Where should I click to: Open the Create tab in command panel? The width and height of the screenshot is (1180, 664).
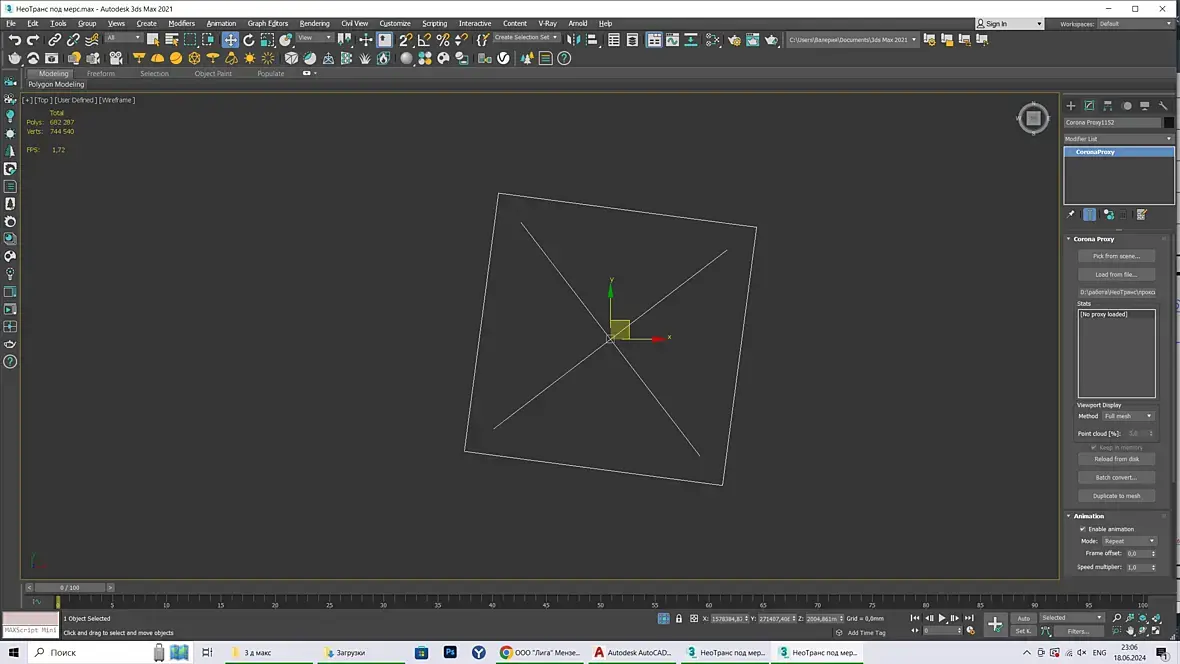tap(1070, 105)
